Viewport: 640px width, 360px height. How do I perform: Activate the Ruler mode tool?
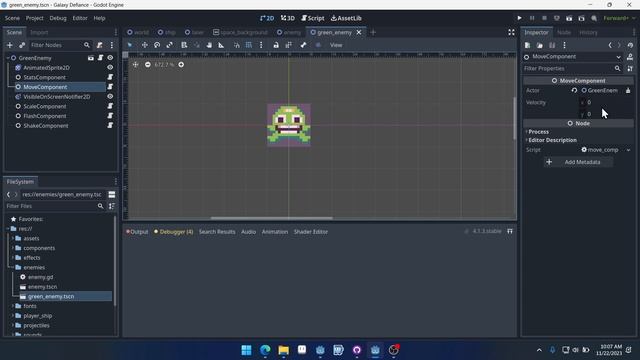point(221,45)
